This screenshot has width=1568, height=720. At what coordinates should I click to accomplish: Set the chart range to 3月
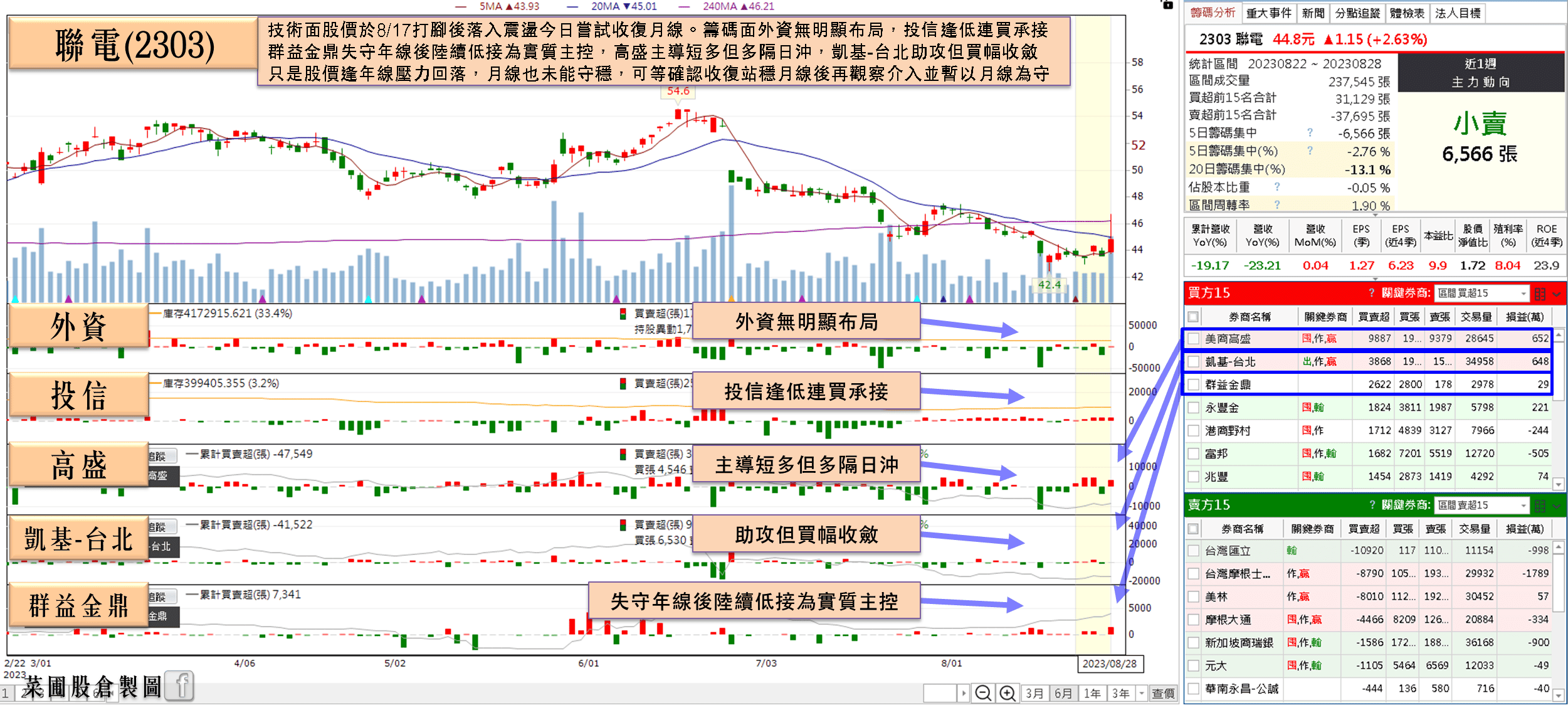pyautogui.click(x=1034, y=693)
